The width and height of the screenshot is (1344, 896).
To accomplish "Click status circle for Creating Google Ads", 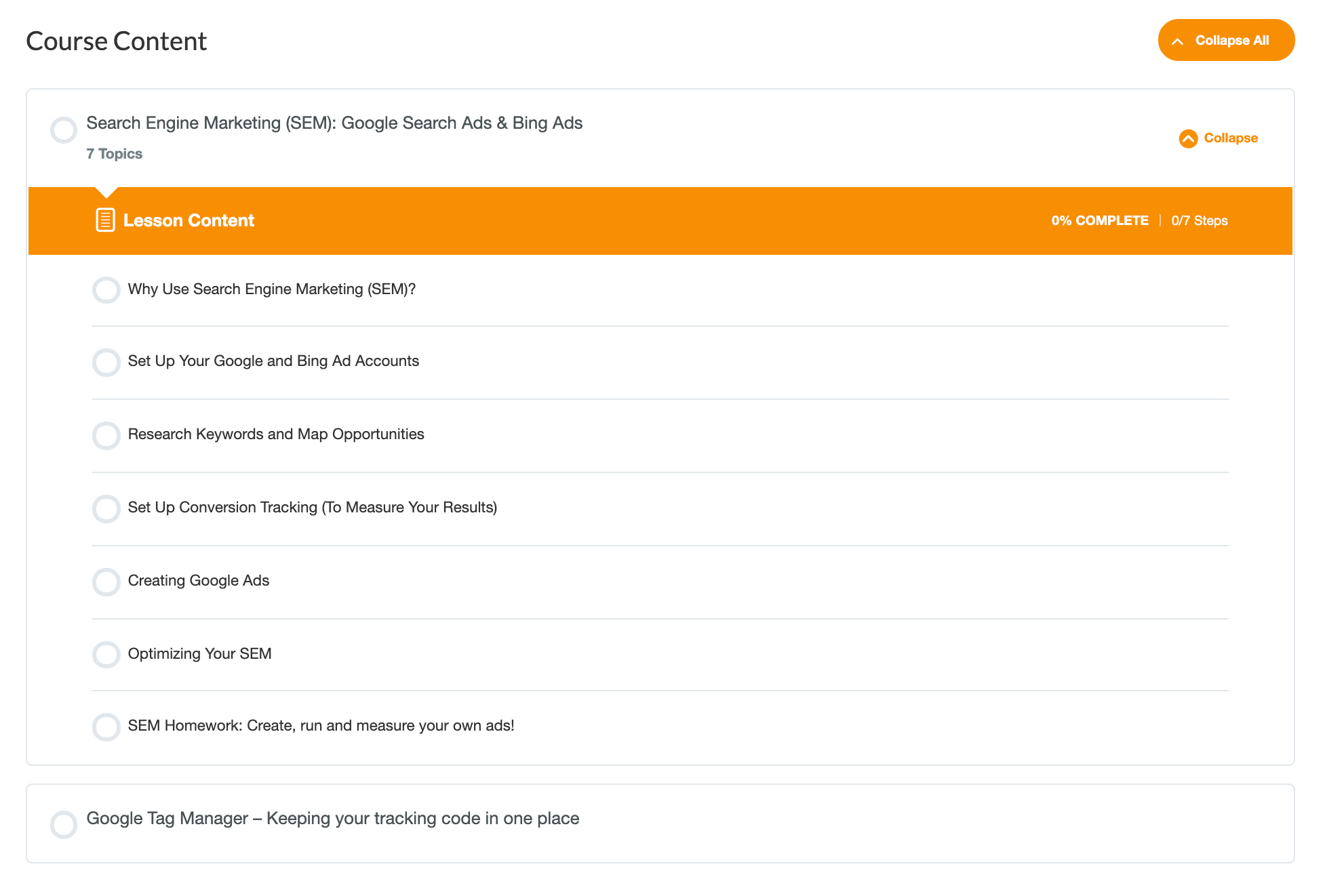I will pos(106,582).
